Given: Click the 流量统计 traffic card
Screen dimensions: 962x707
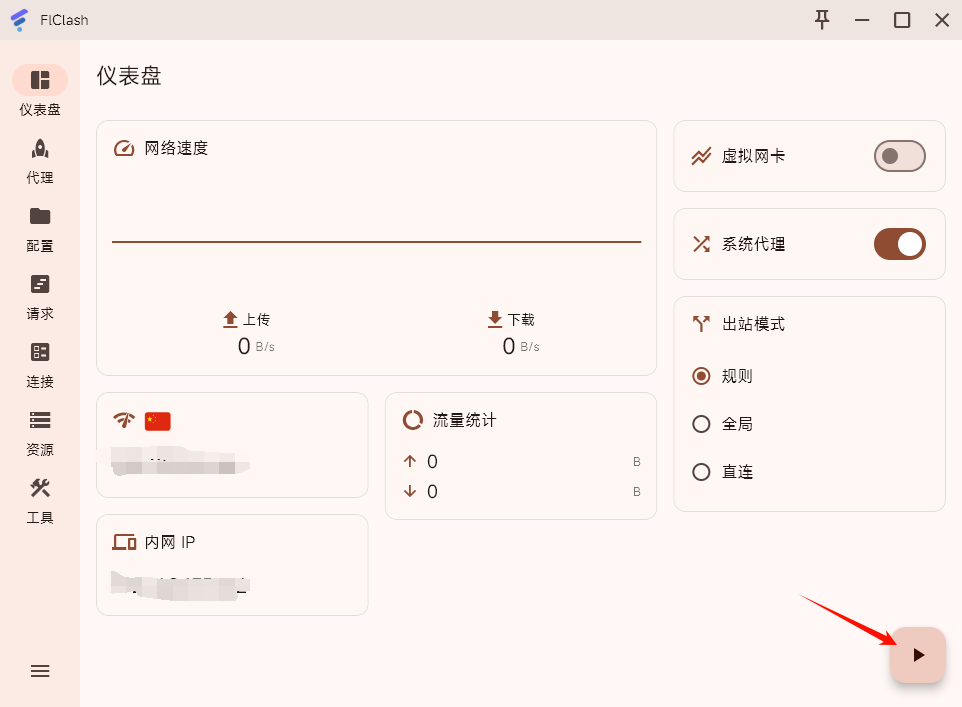Looking at the screenshot, I should tap(520, 456).
